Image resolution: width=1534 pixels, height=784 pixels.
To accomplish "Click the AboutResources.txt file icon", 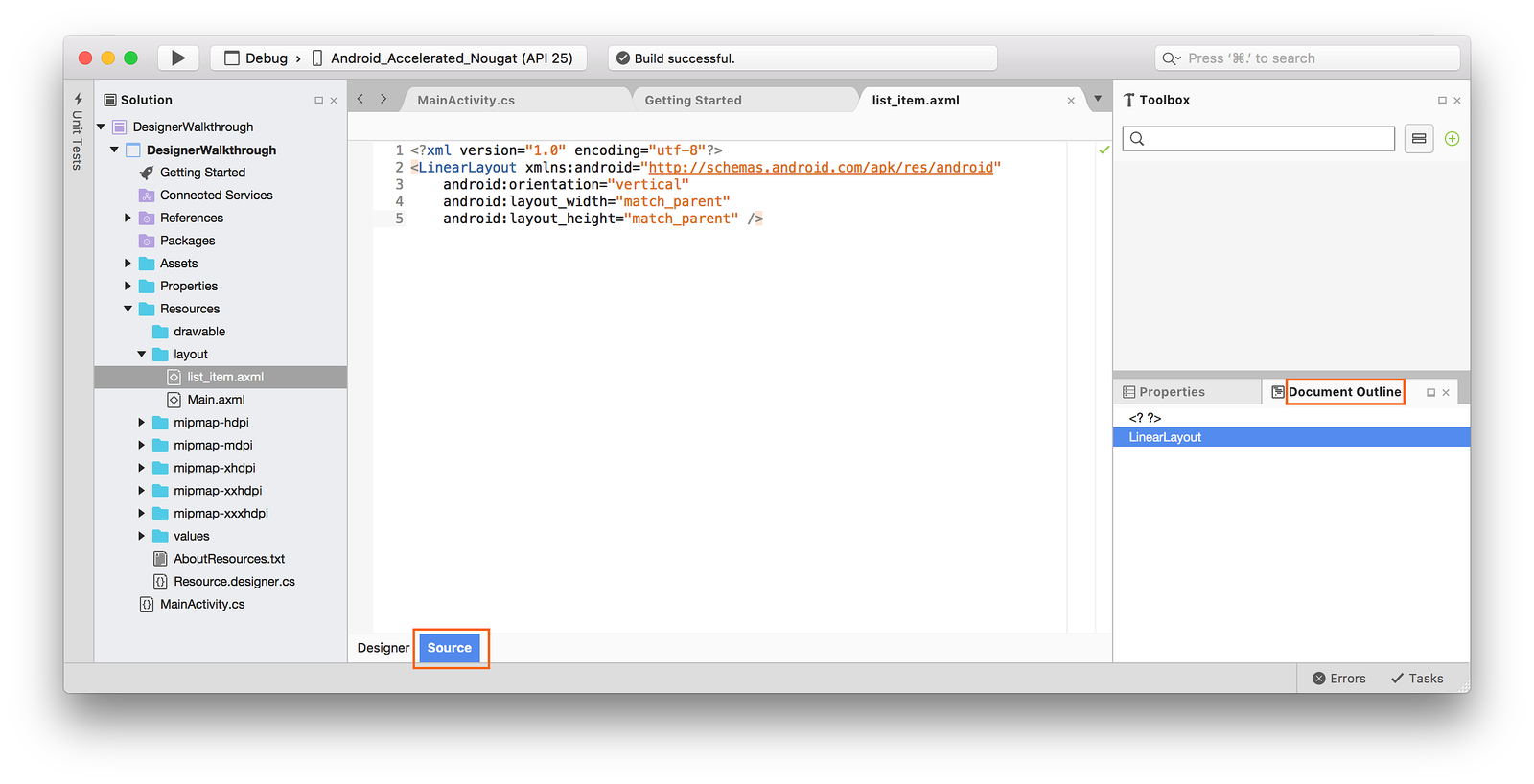I will pos(160,559).
